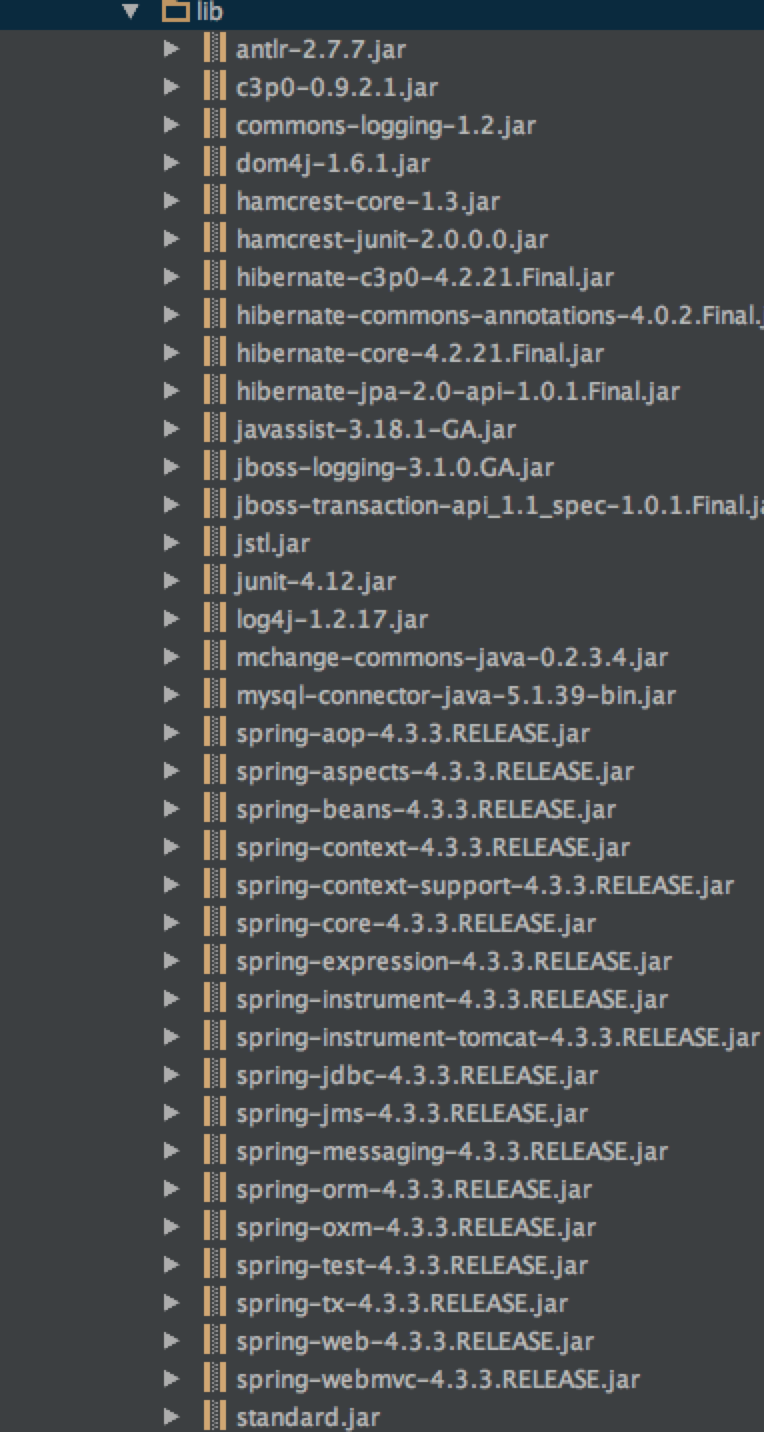The image size is (764, 1432).
Task: Click the hibernate-jpa-2.0-api jar archive icon
Action: pos(214,390)
